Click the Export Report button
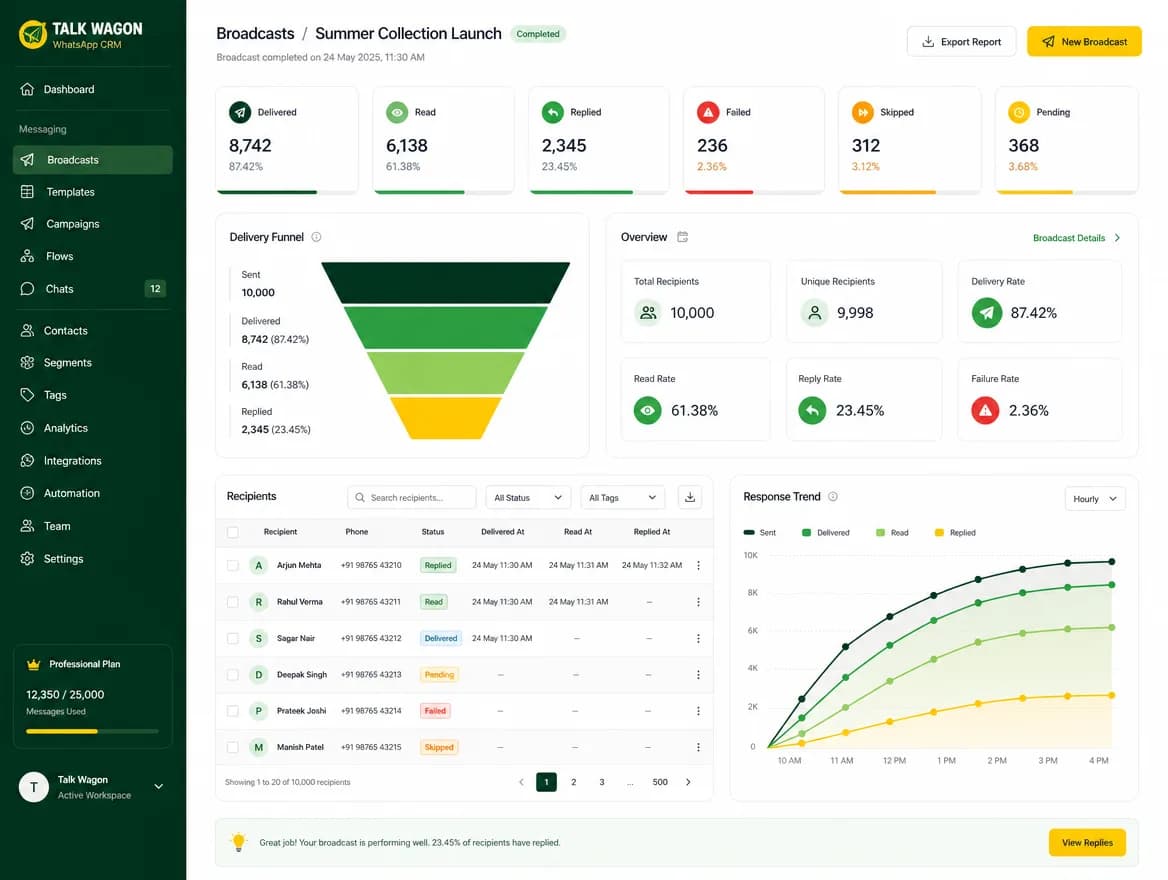The width and height of the screenshot is (1168, 880). tap(962, 42)
